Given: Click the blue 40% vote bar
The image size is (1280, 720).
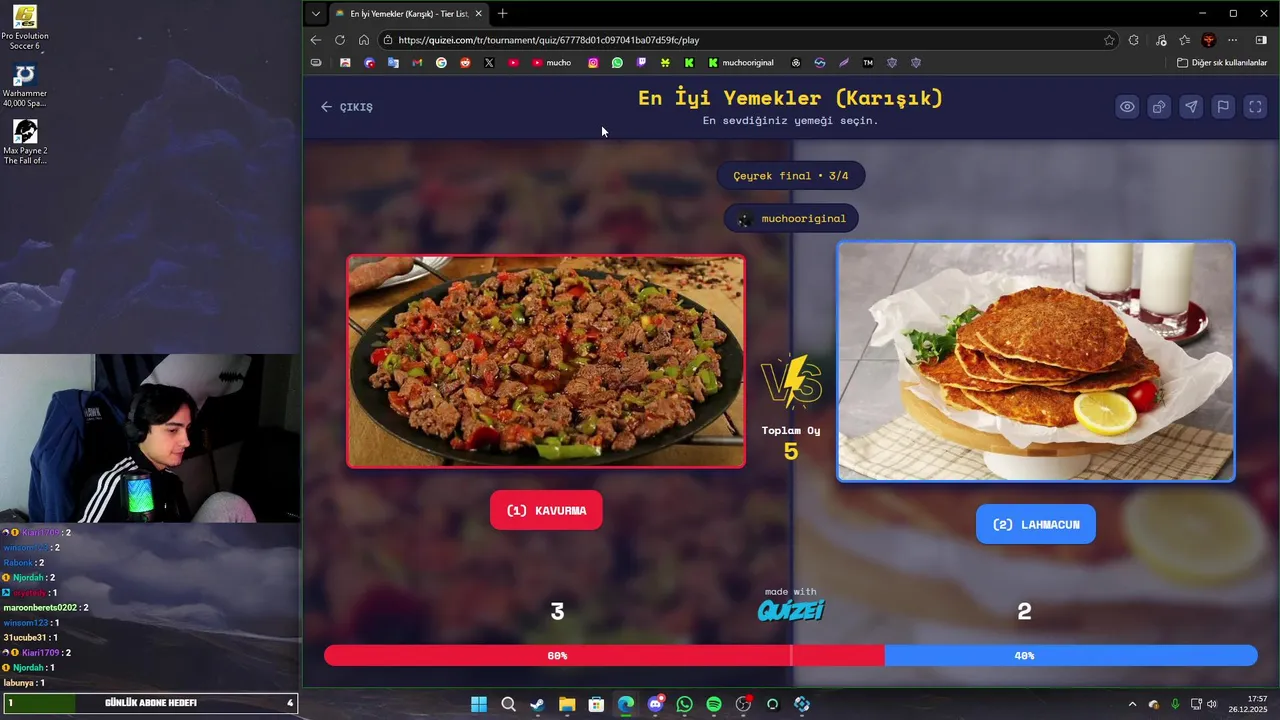Looking at the screenshot, I should (x=1071, y=656).
